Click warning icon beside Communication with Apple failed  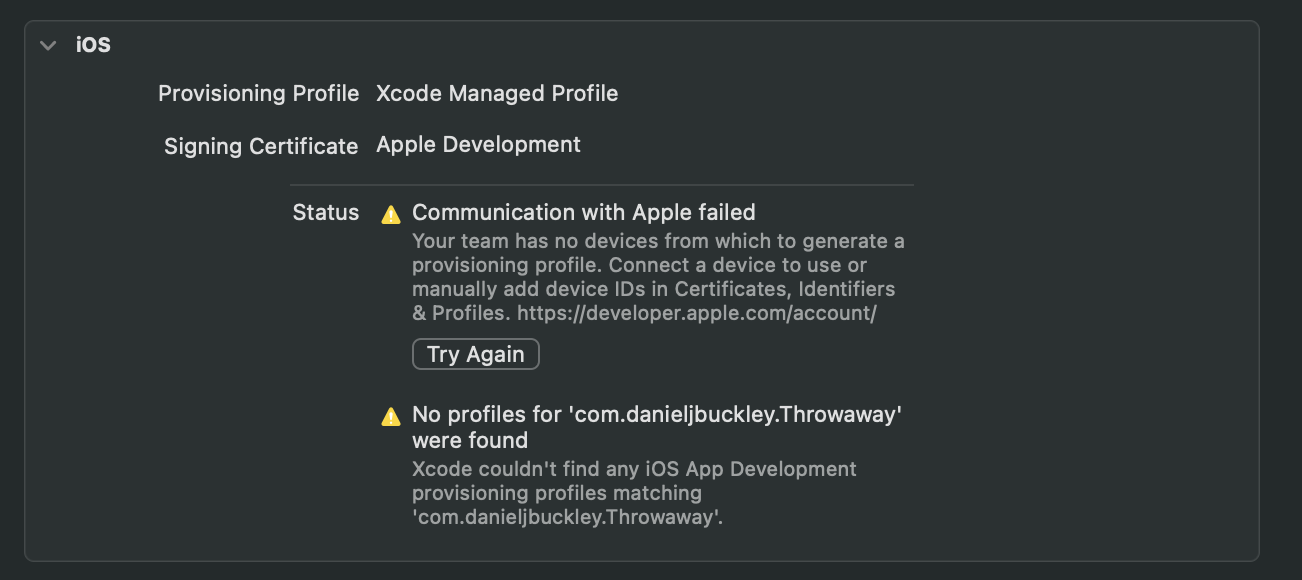click(x=391, y=214)
